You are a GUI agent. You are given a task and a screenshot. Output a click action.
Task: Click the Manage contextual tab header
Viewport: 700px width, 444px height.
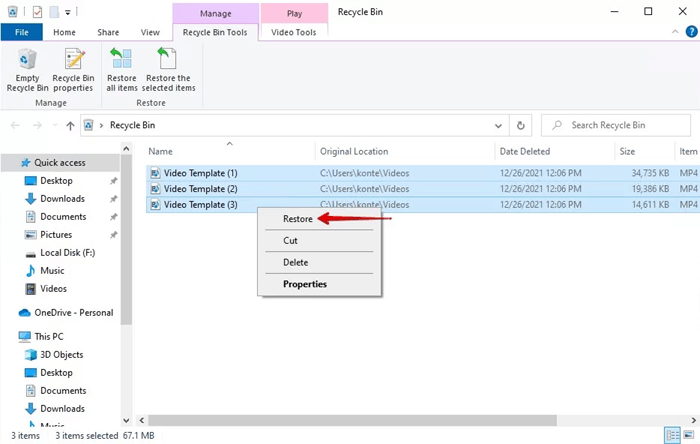click(216, 13)
